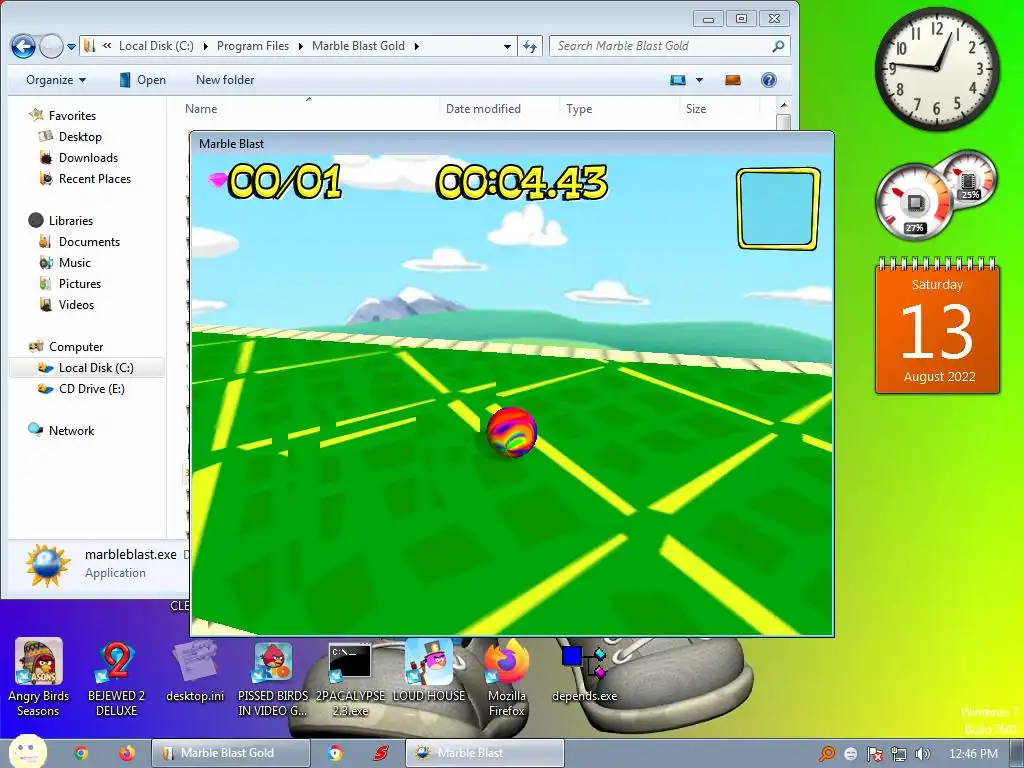Open the view options dropdown arrow
The image size is (1024, 768).
tap(699, 80)
